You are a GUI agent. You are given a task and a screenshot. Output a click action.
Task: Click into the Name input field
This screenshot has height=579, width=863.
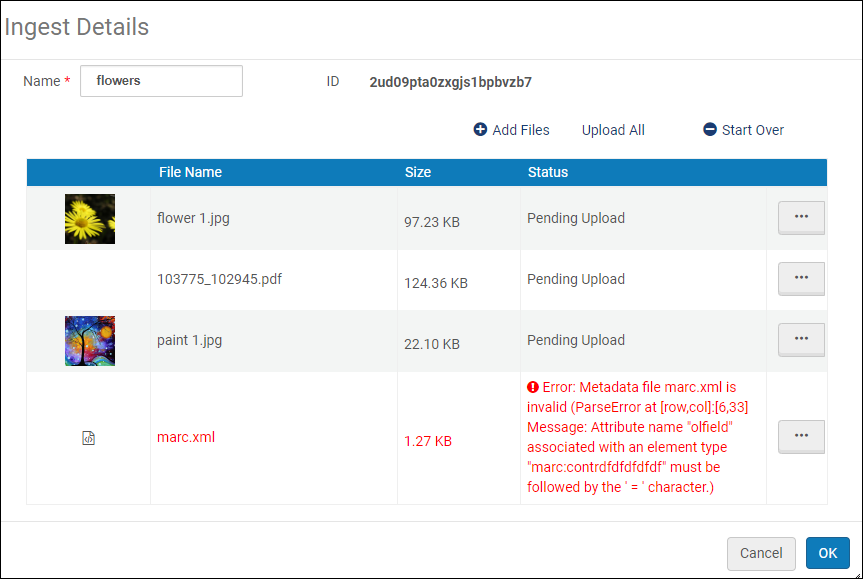161,81
